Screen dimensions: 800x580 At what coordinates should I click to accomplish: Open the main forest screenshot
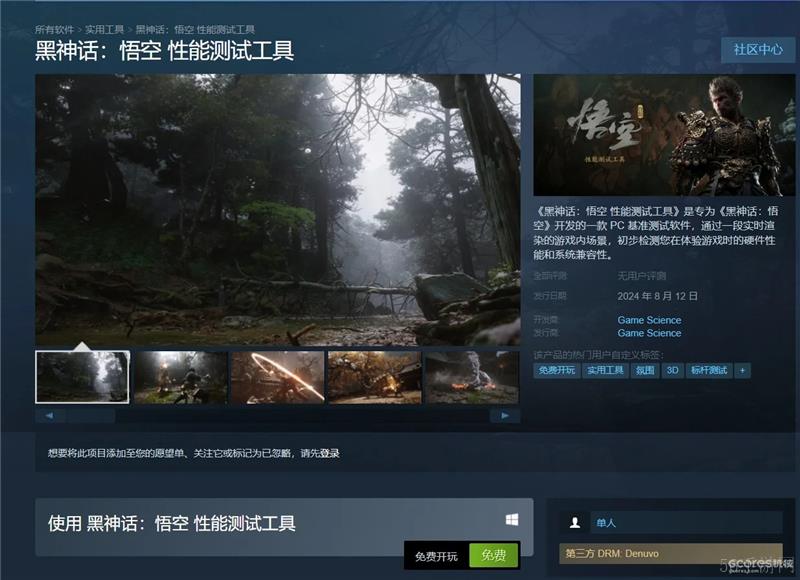[x=278, y=210]
